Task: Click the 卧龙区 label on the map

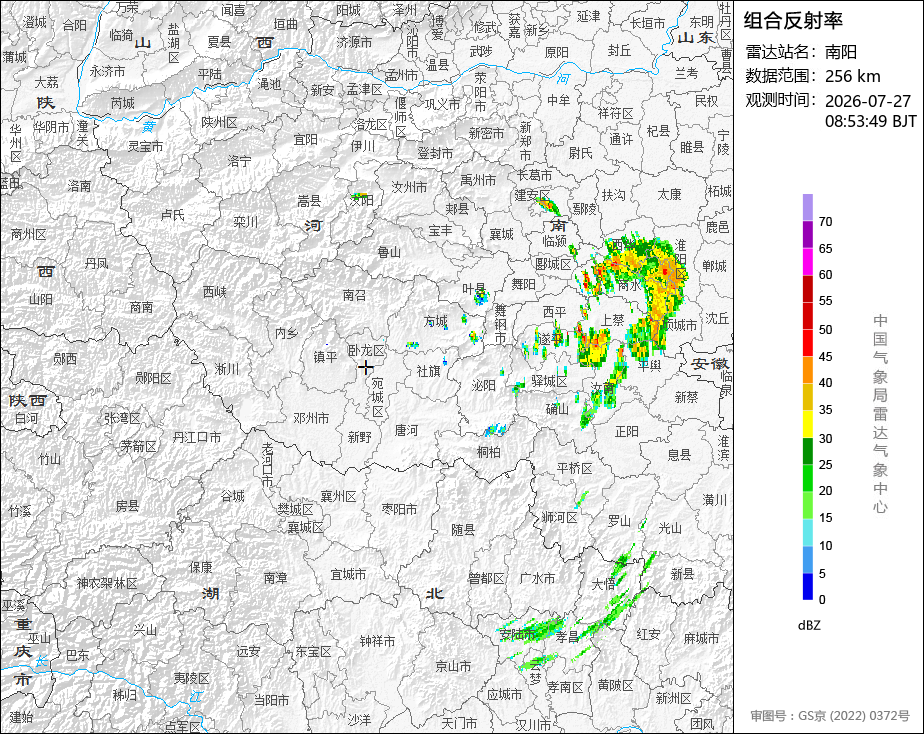Action: click(x=366, y=351)
